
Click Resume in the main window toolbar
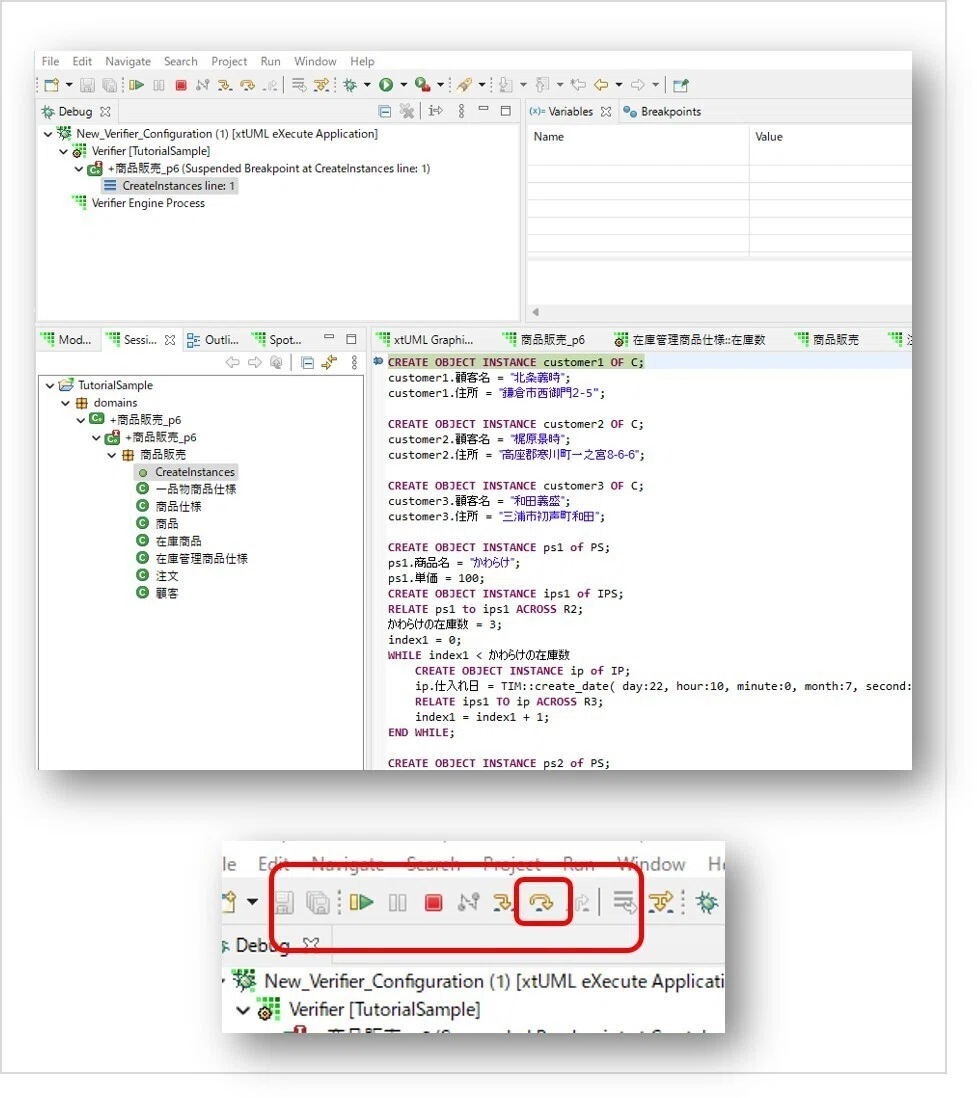click(x=137, y=85)
